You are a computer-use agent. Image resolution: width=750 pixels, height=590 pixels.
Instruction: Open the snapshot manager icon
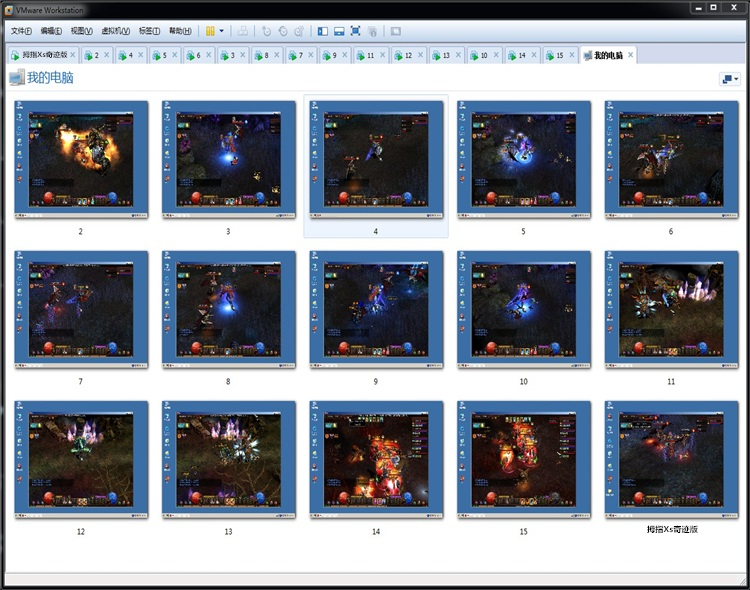(x=299, y=31)
